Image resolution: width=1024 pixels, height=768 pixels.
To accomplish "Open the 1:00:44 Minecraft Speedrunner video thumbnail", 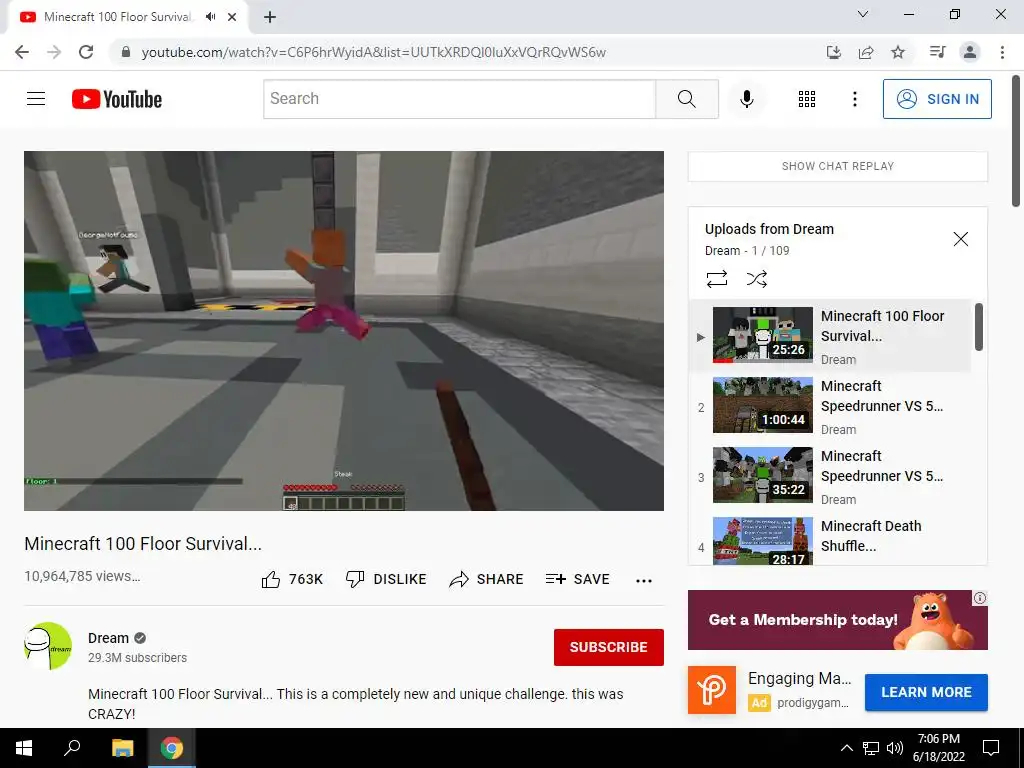I will click(x=762, y=405).
